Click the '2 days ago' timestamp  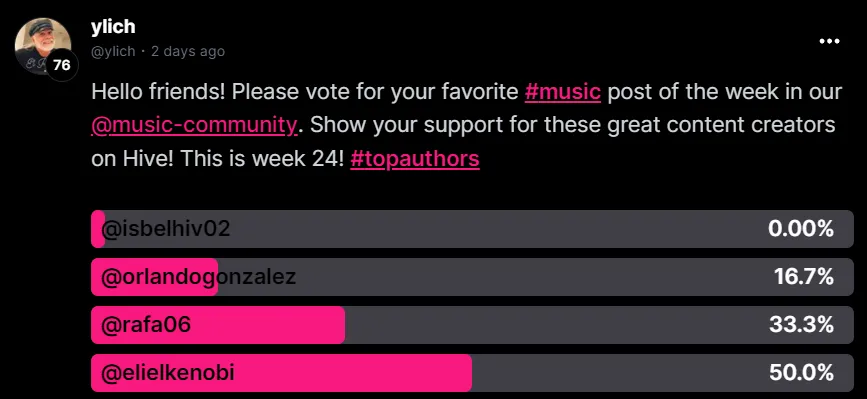188,51
